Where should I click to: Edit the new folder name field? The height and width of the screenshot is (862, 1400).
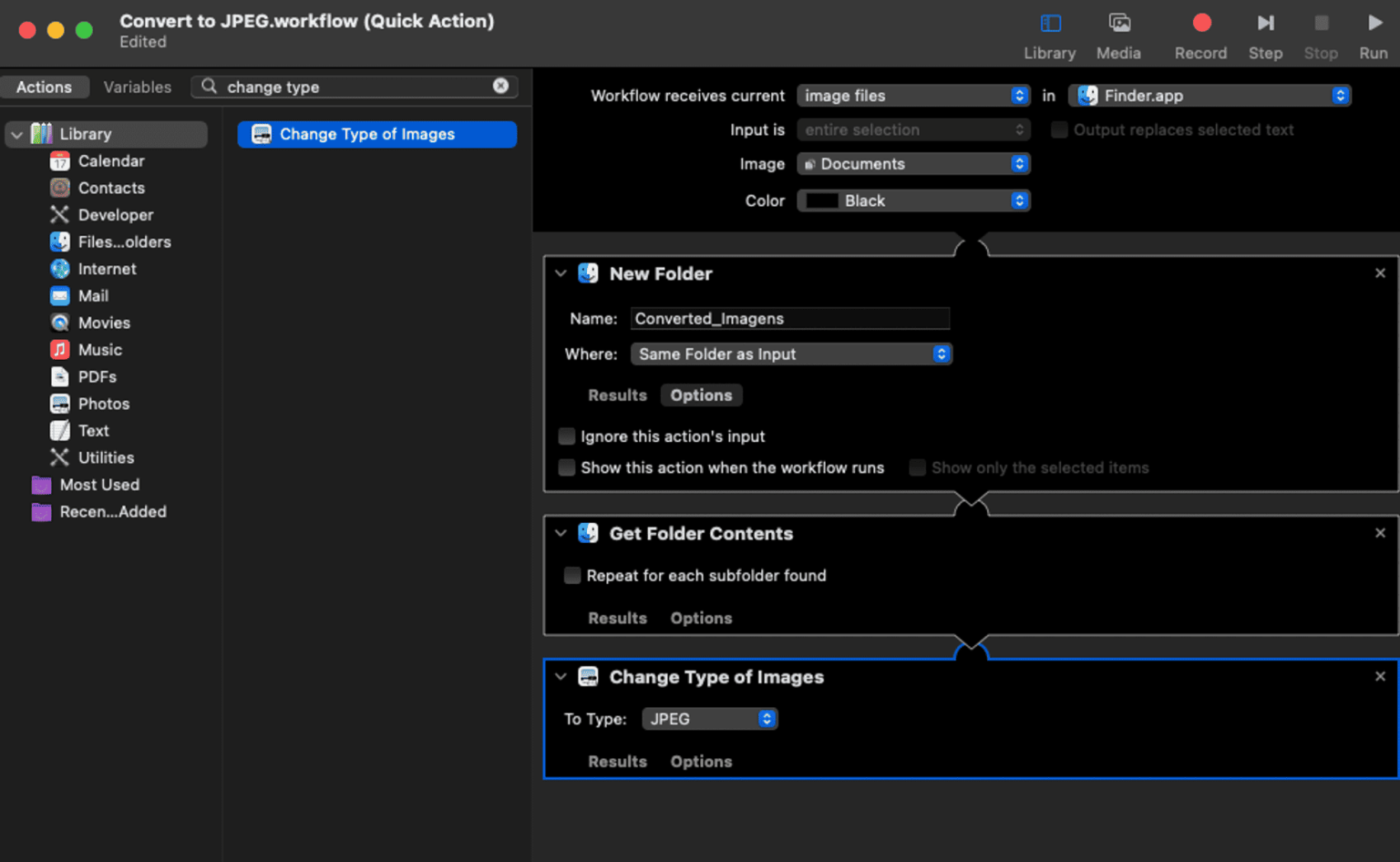[789, 318]
